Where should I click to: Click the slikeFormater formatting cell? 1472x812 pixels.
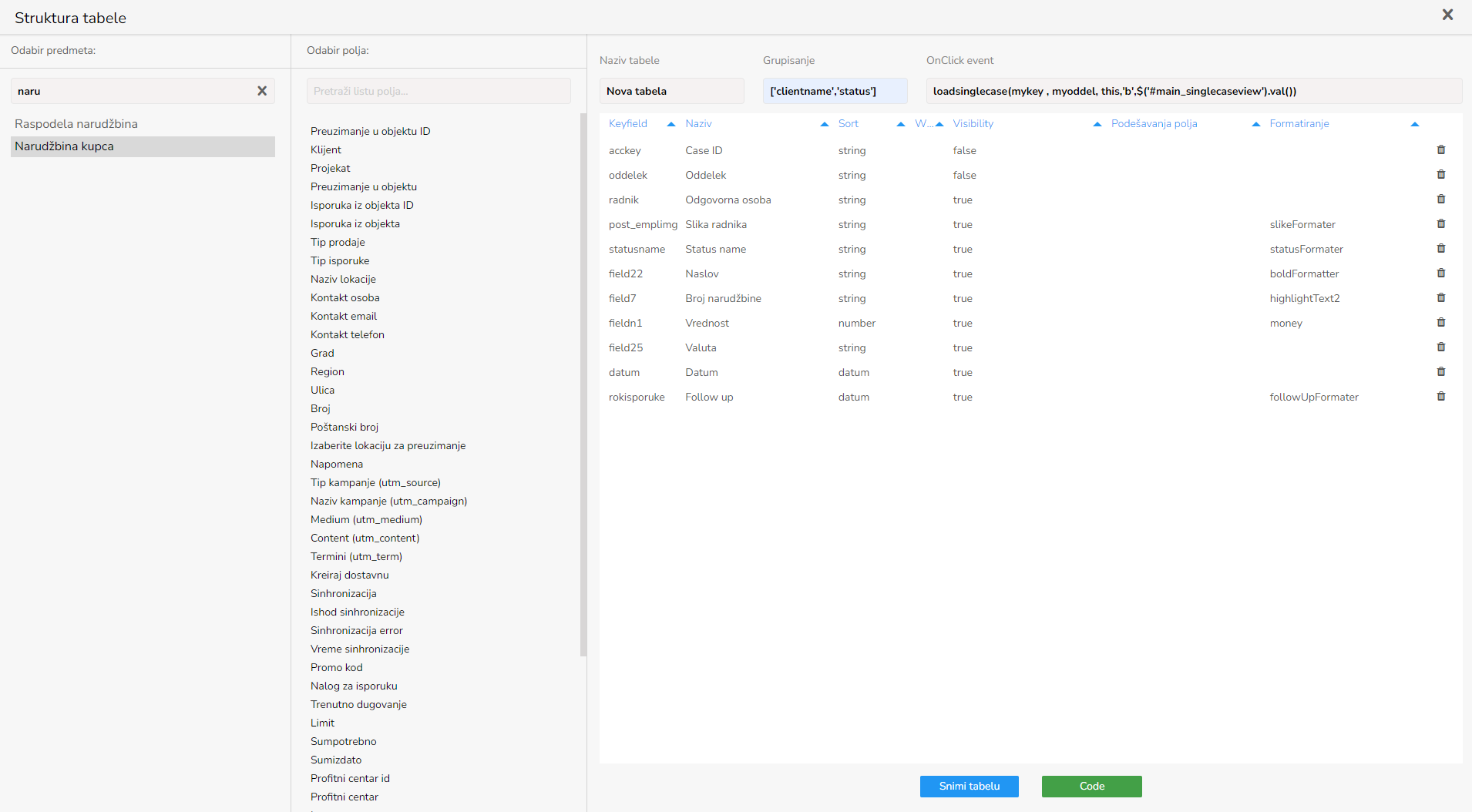(1302, 225)
